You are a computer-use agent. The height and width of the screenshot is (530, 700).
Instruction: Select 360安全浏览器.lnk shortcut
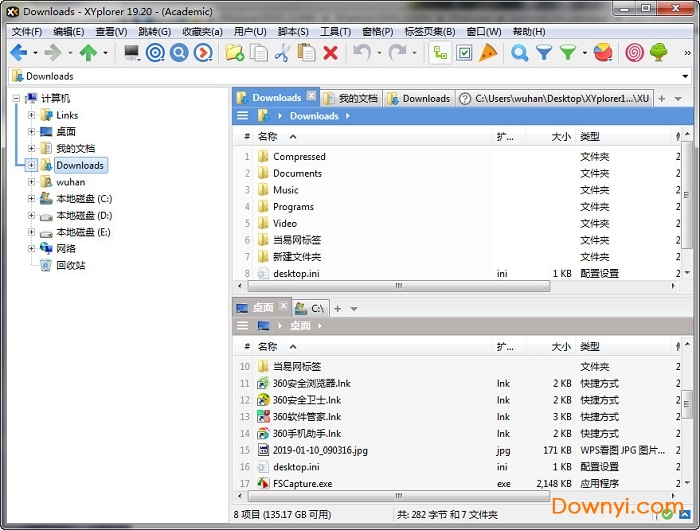pos(455,384)
